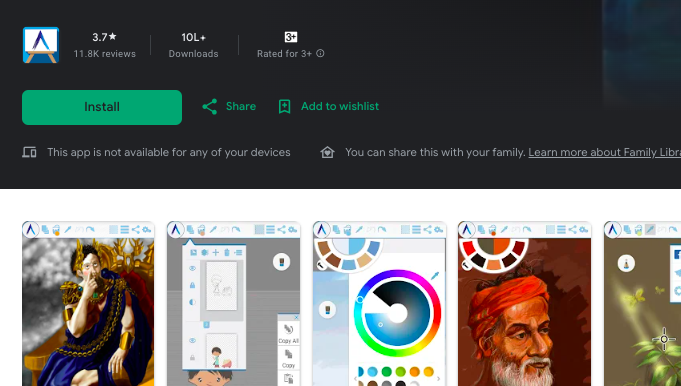Open the 11.8K reviews section
Screen dimensions: 681x386
[105, 54]
